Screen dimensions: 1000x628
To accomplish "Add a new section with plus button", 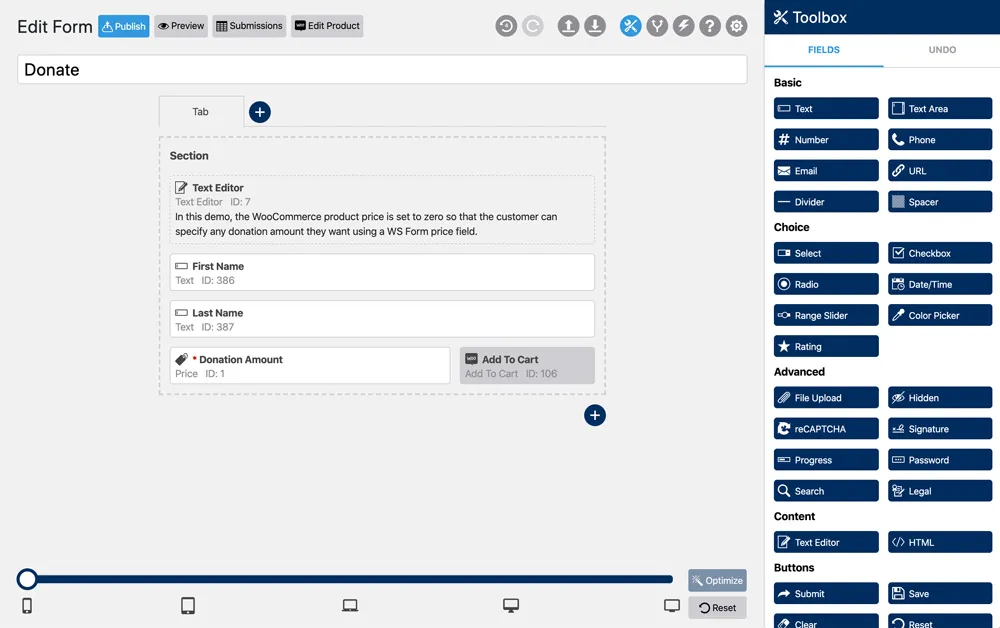I will (x=594, y=416).
